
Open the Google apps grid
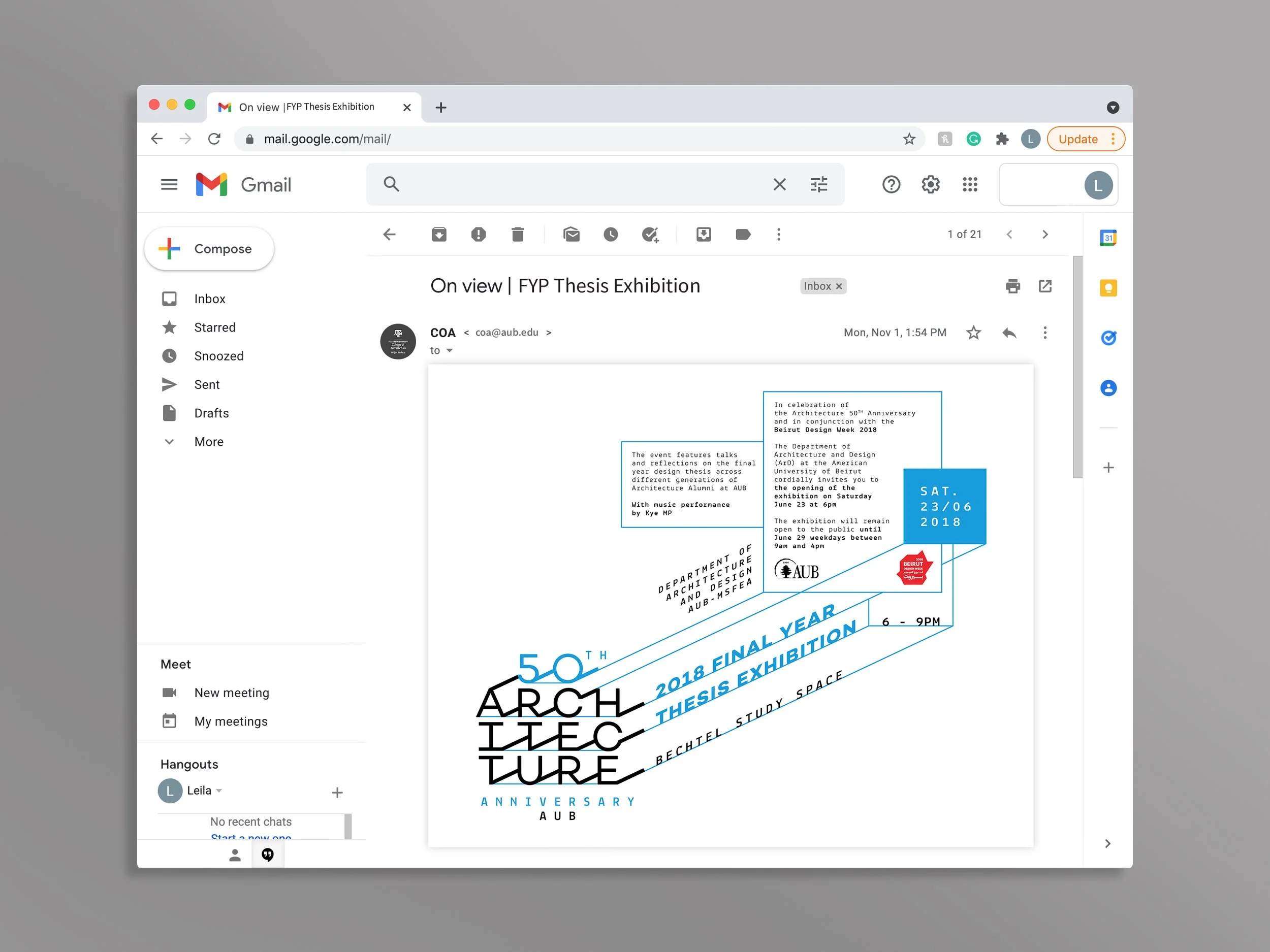(970, 184)
